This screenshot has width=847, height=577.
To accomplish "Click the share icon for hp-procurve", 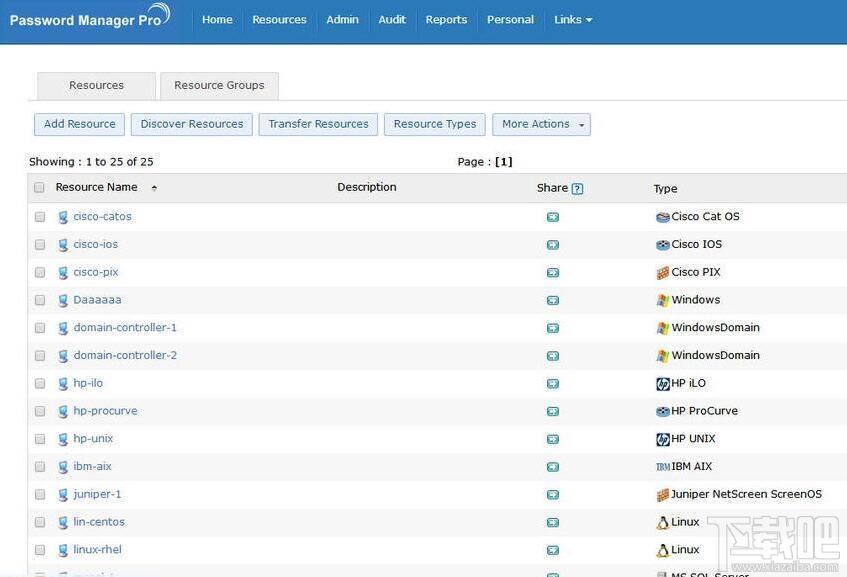I will point(553,412).
